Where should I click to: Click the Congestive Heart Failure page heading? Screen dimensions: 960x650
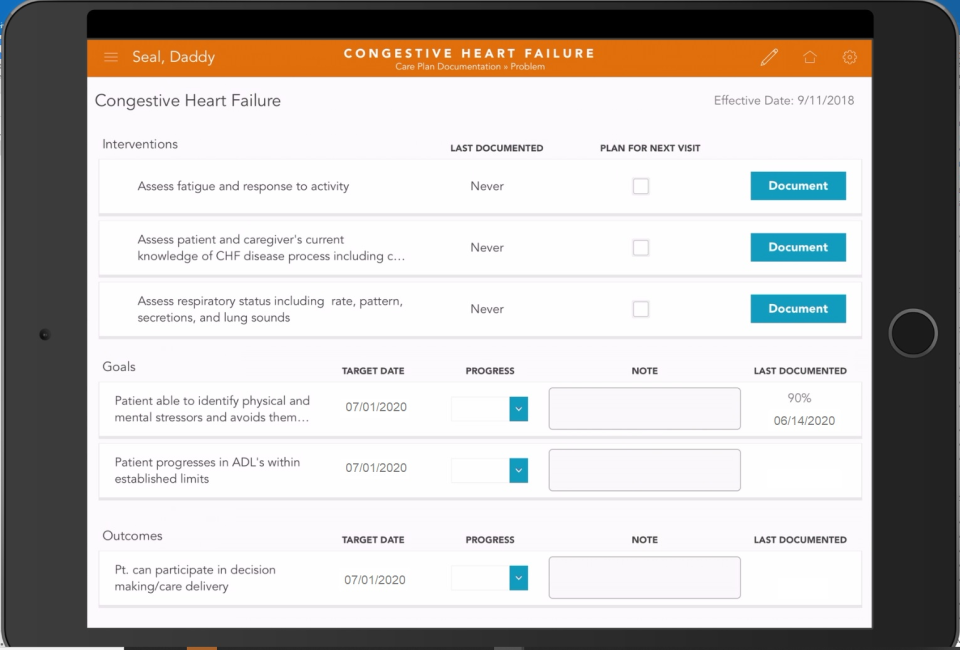click(x=187, y=100)
